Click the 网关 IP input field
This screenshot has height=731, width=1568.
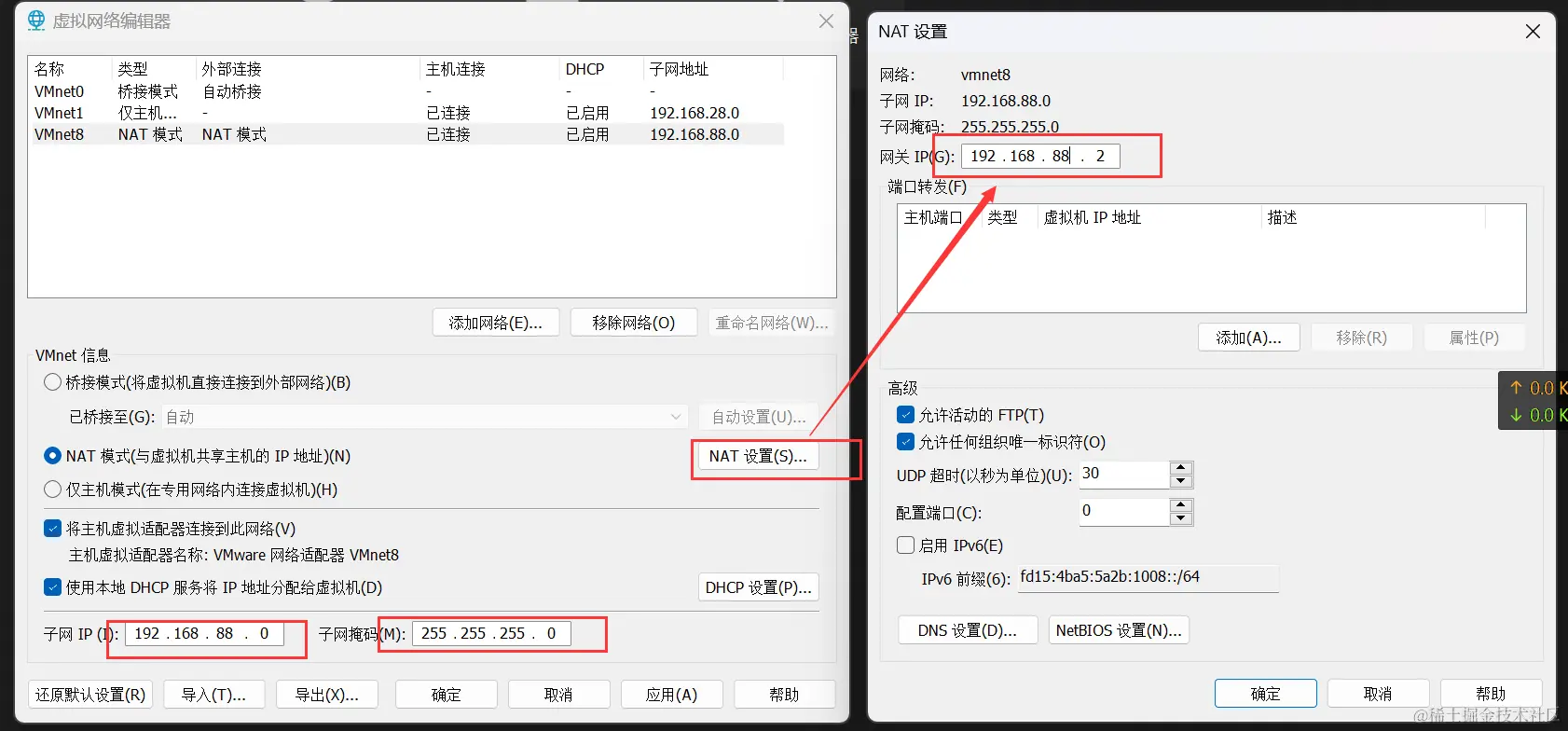[x=1040, y=156]
